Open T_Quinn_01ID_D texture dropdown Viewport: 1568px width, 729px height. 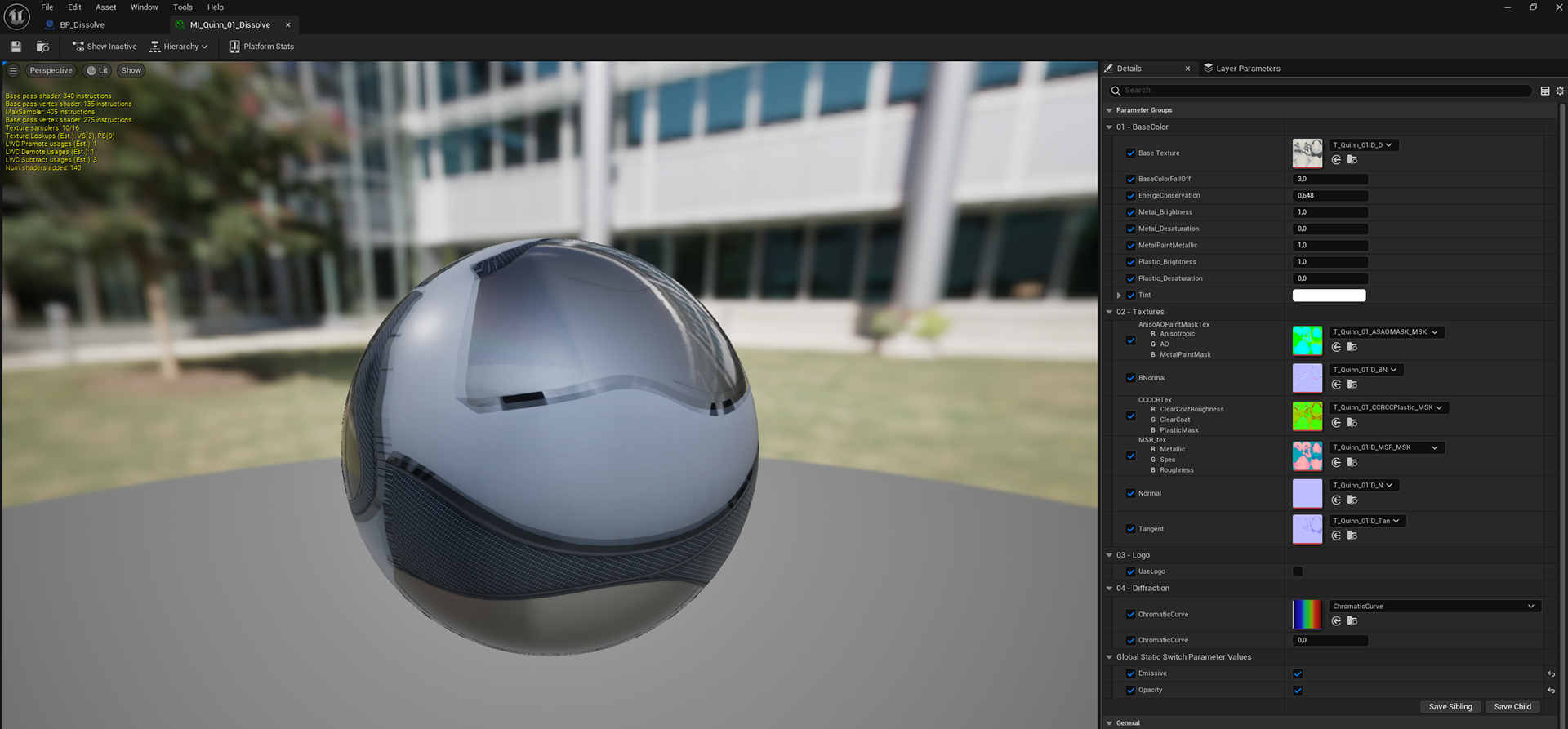(1363, 145)
